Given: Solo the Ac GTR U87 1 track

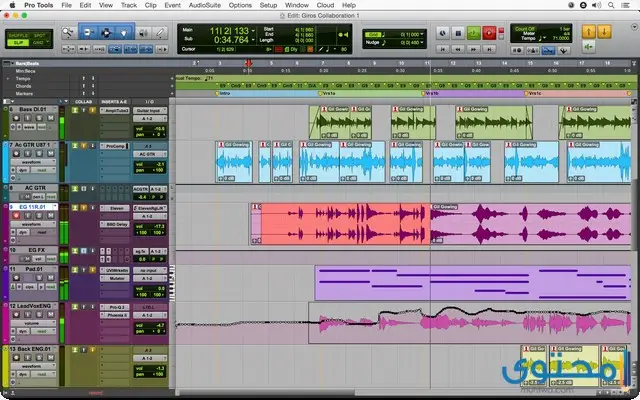Looking at the screenshot, I should point(39,153).
